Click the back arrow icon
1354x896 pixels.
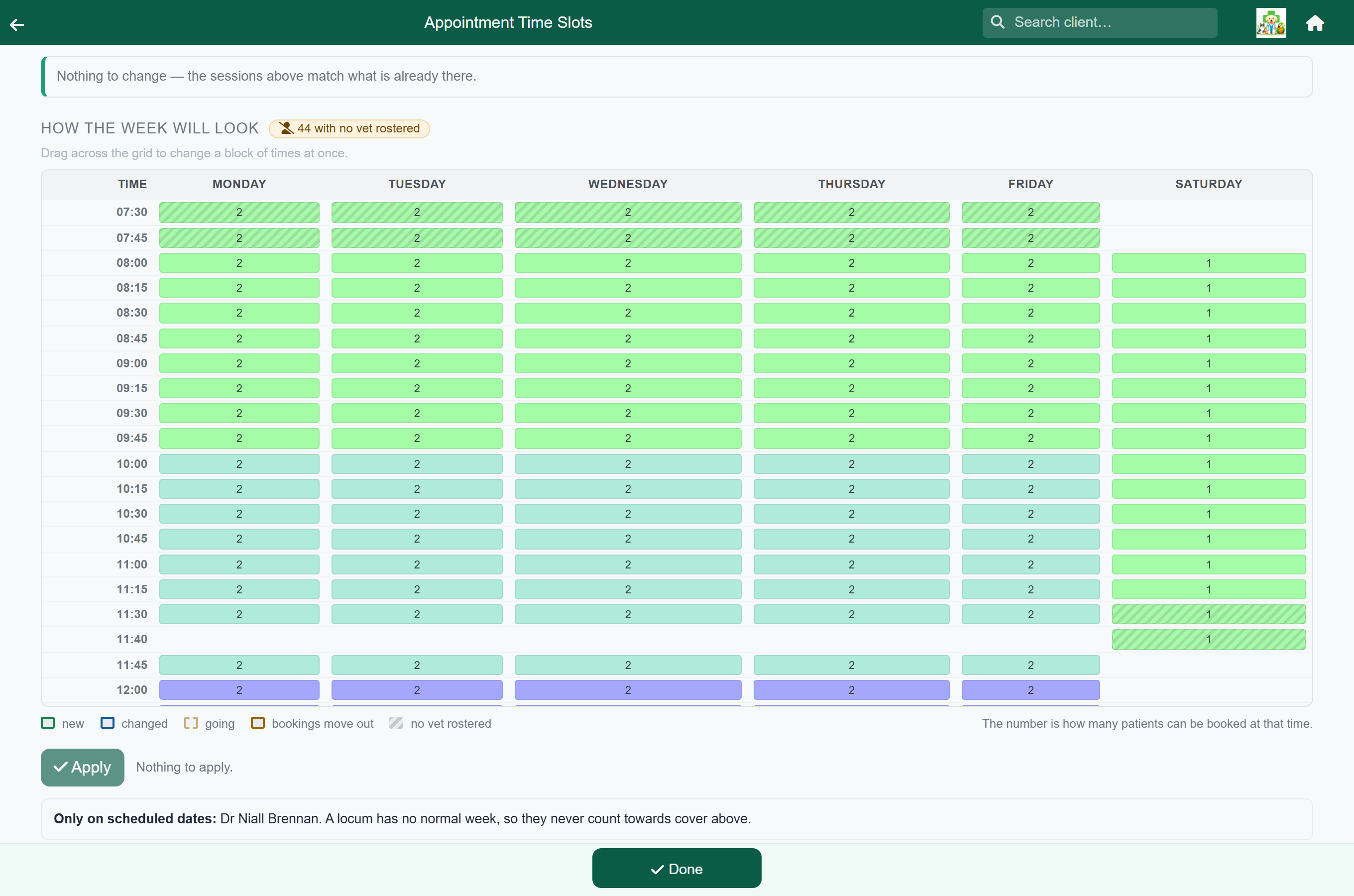17,24
